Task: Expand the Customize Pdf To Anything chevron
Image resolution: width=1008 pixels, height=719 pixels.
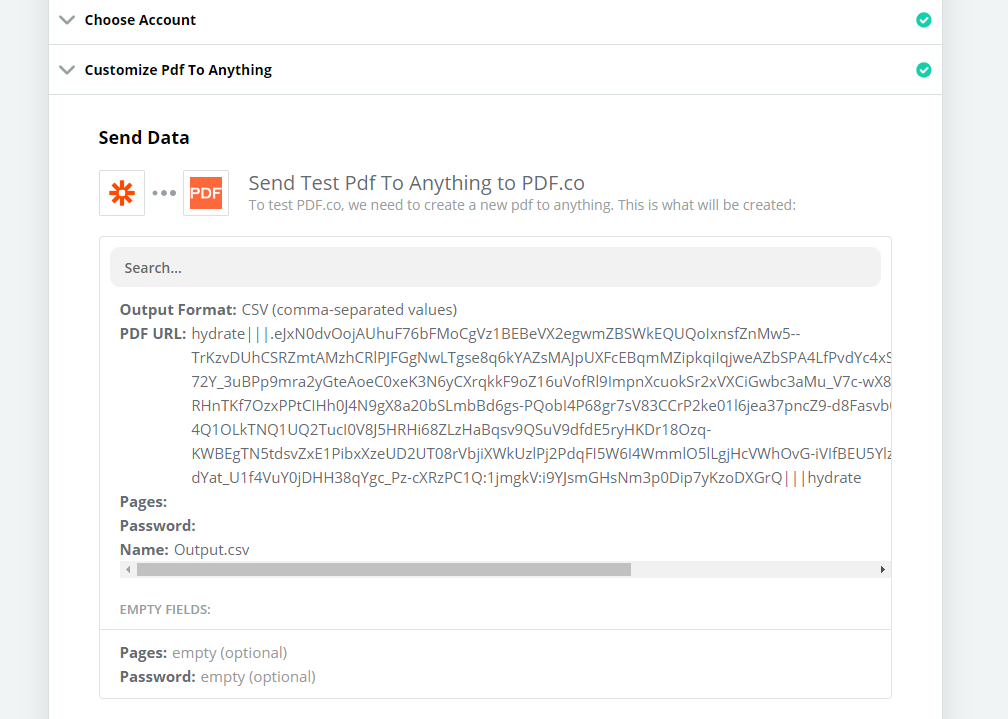Action: coord(67,69)
